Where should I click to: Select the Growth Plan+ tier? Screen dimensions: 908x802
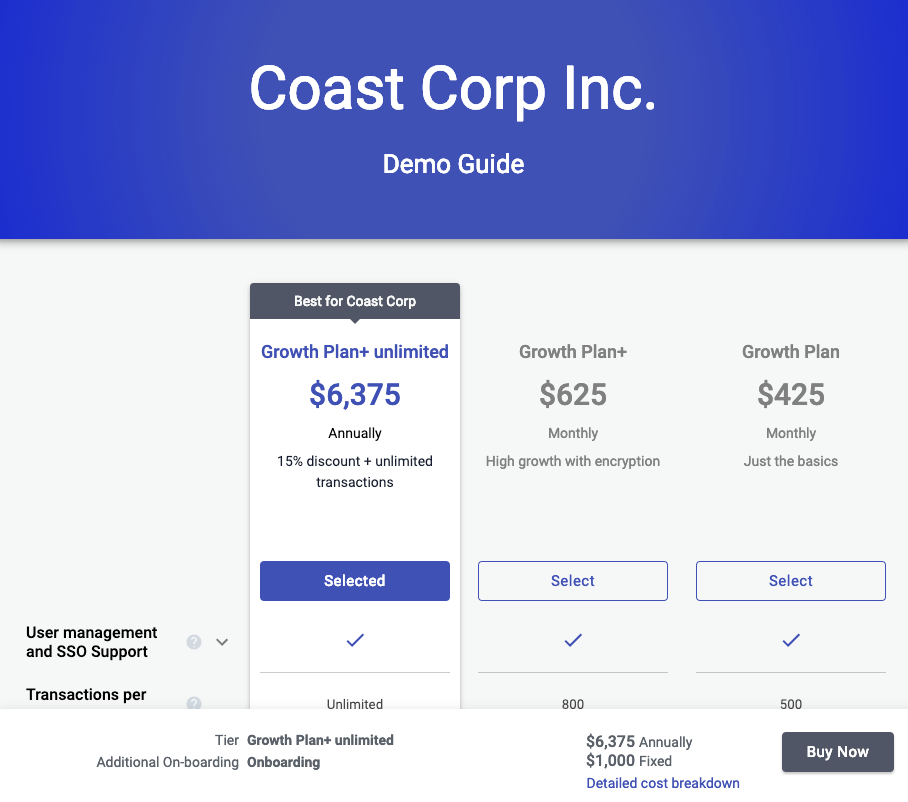tap(573, 581)
